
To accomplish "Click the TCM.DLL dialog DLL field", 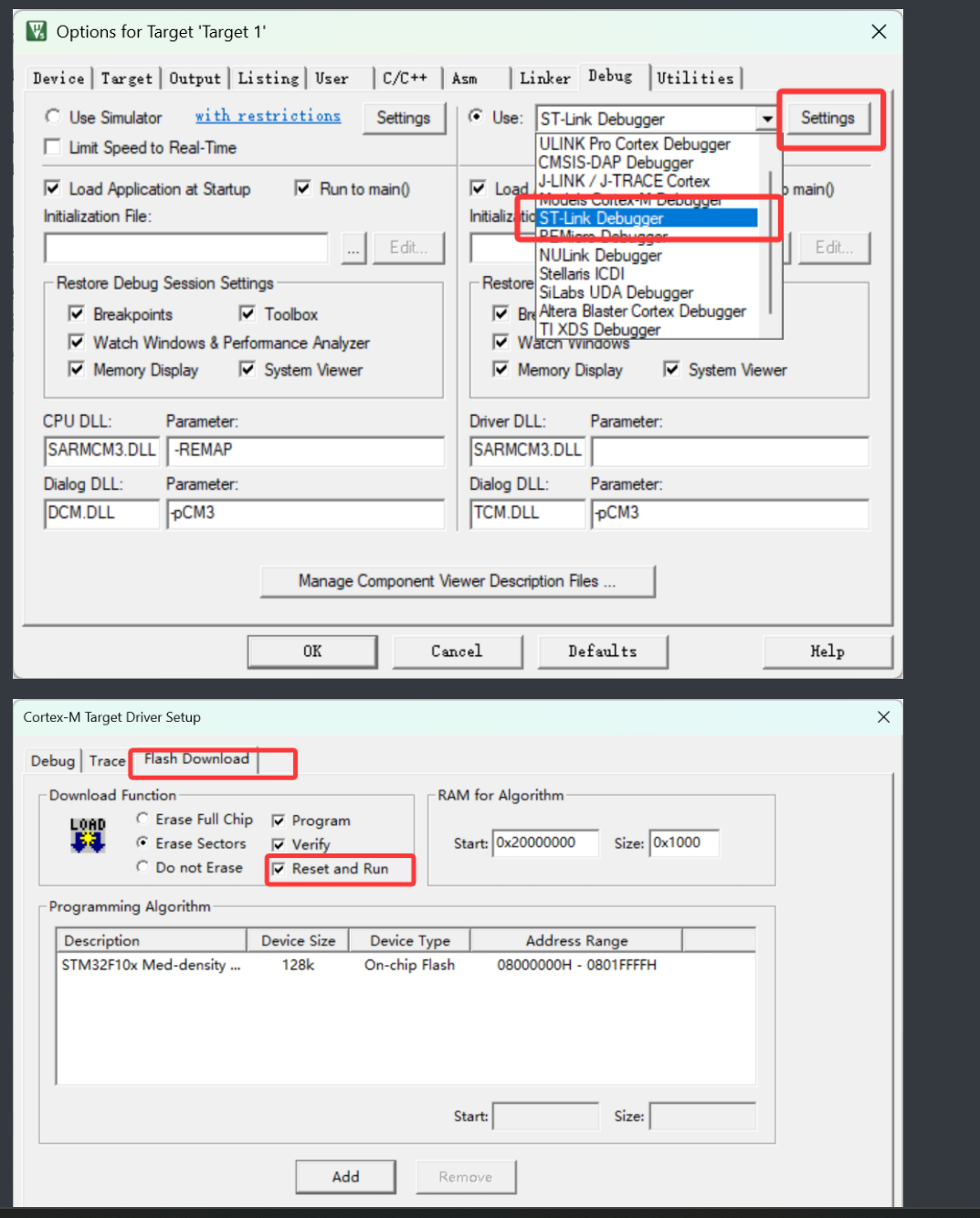I will 528,514.
